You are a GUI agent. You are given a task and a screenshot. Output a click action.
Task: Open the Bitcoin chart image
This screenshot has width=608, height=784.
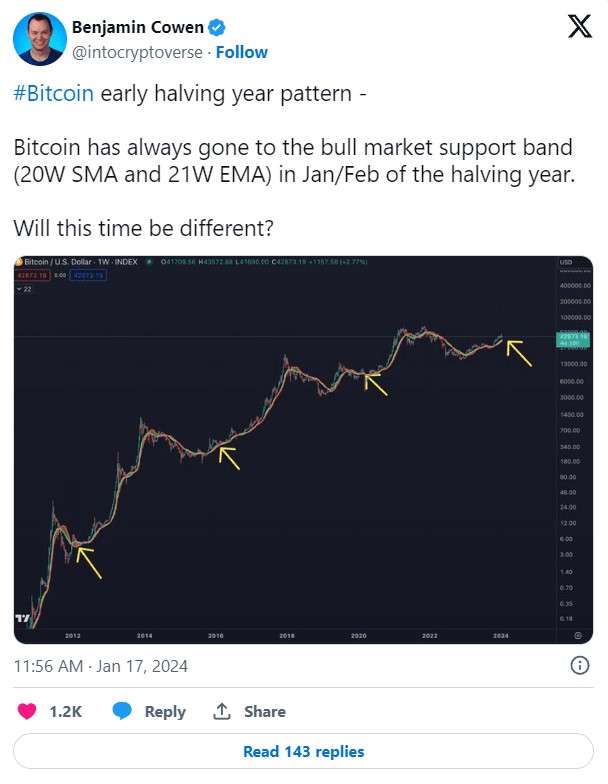(x=304, y=450)
